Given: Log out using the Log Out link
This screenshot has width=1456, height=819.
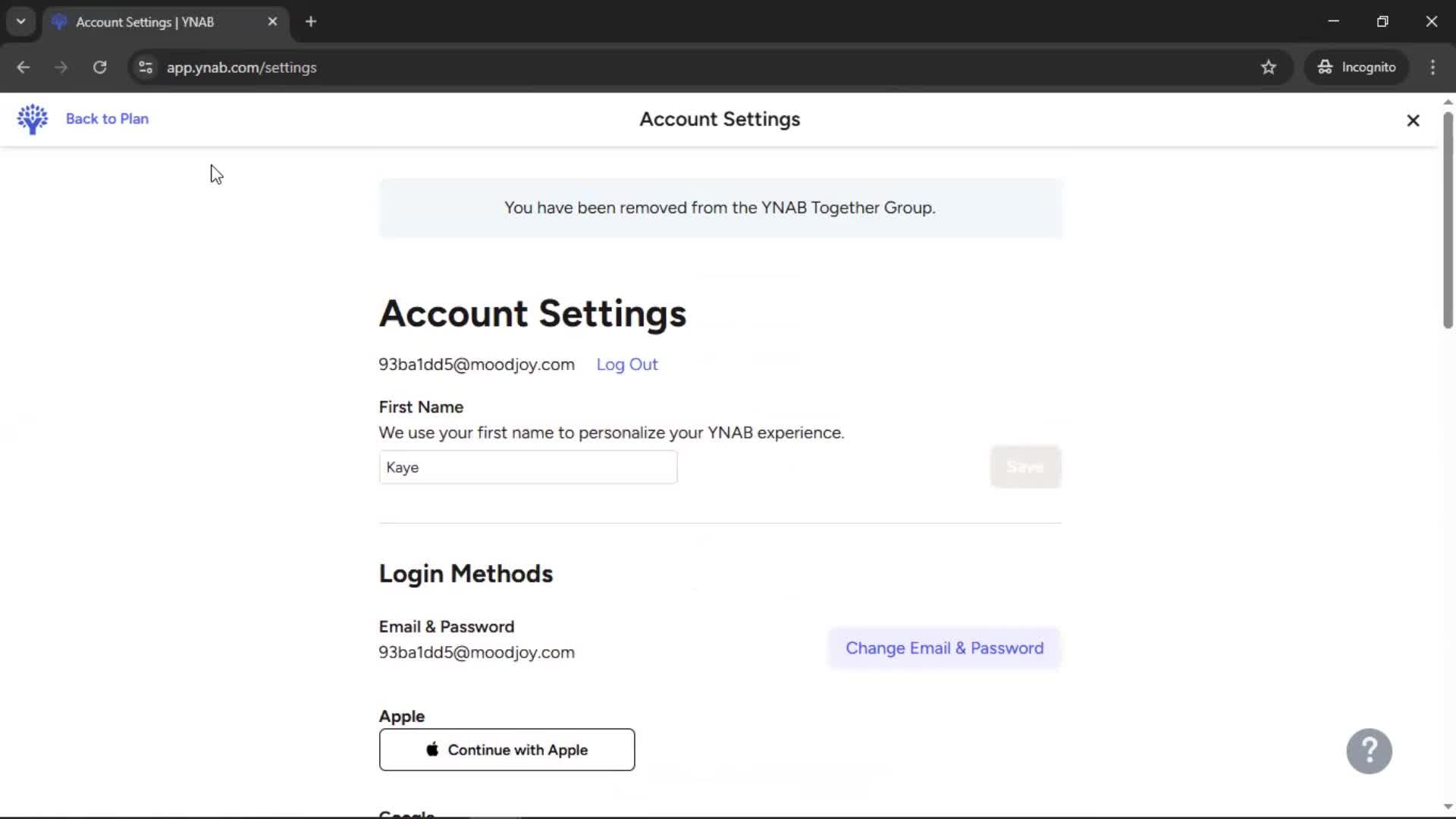Looking at the screenshot, I should [x=626, y=365].
